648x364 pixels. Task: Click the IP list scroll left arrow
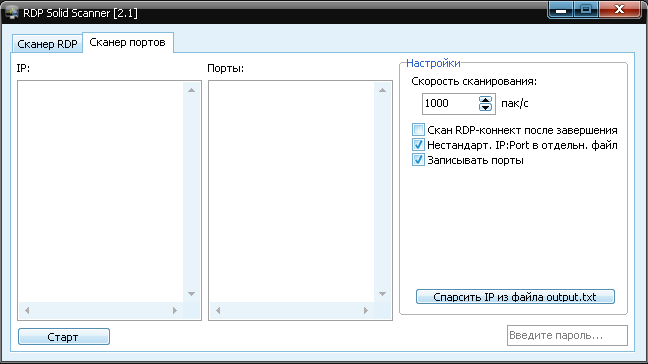point(27,310)
